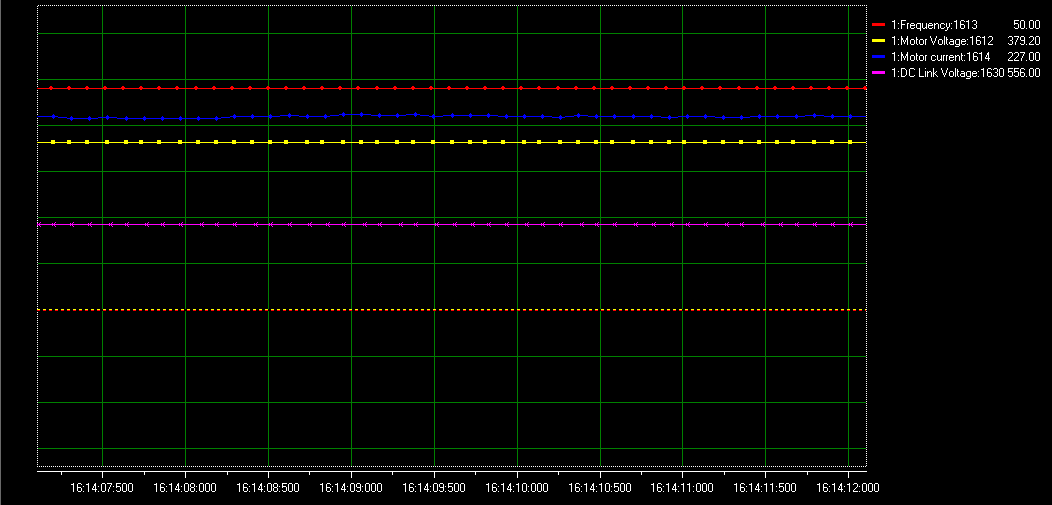Click the 16:14:07:500 time axis label

tap(102, 488)
